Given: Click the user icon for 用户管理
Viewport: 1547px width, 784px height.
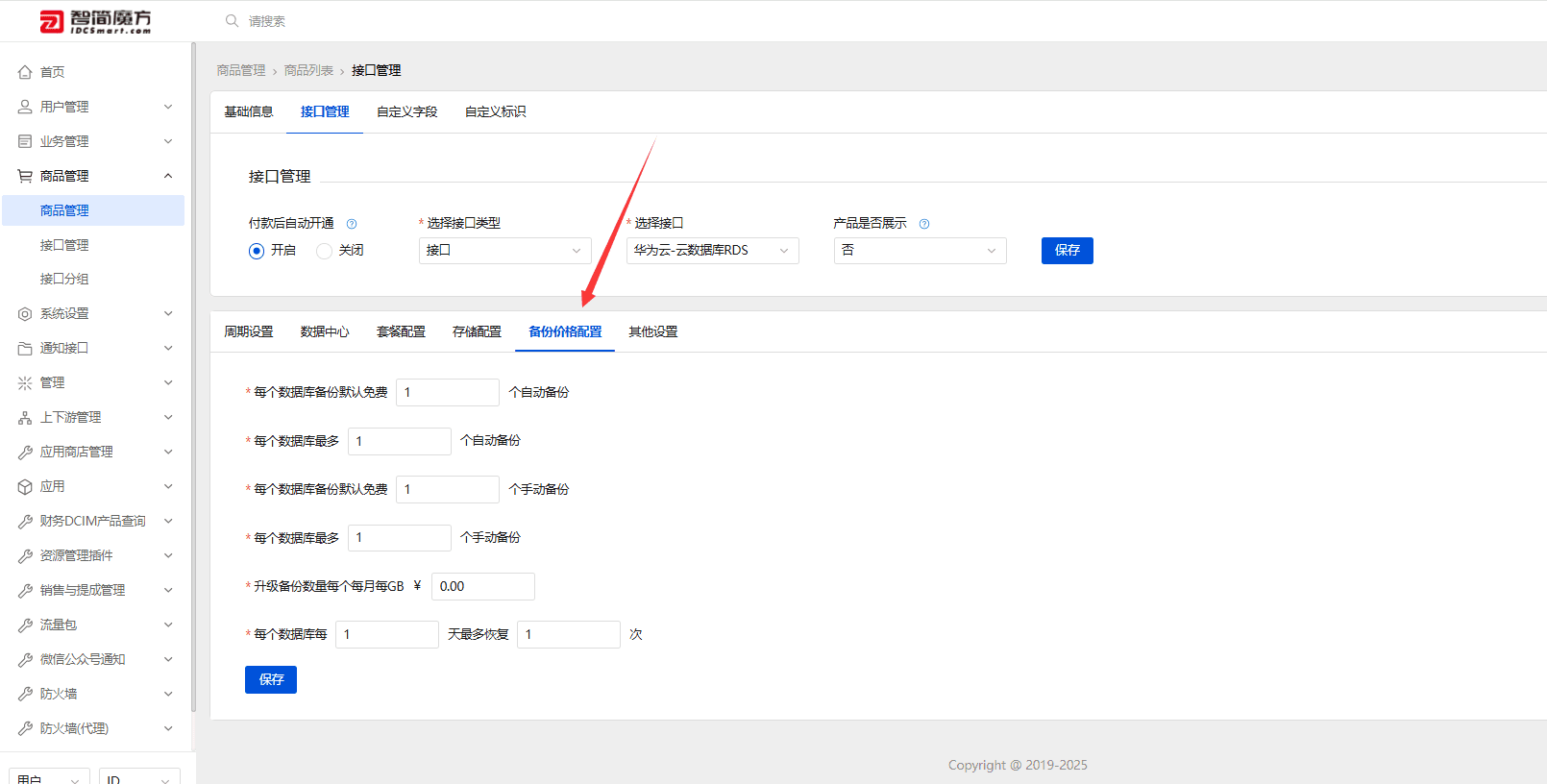Looking at the screenshot, I should click(x=25, y=107).
